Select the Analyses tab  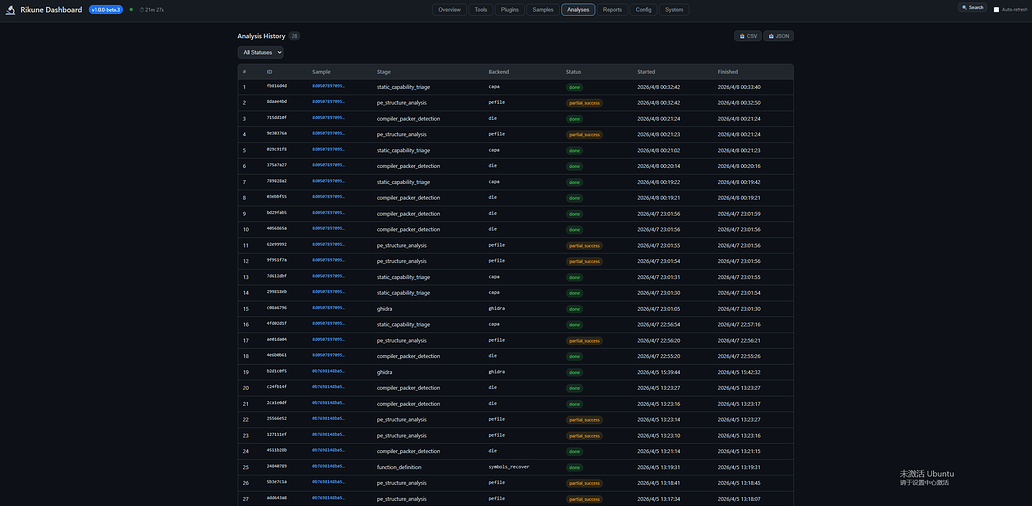[x=578, y=10]
